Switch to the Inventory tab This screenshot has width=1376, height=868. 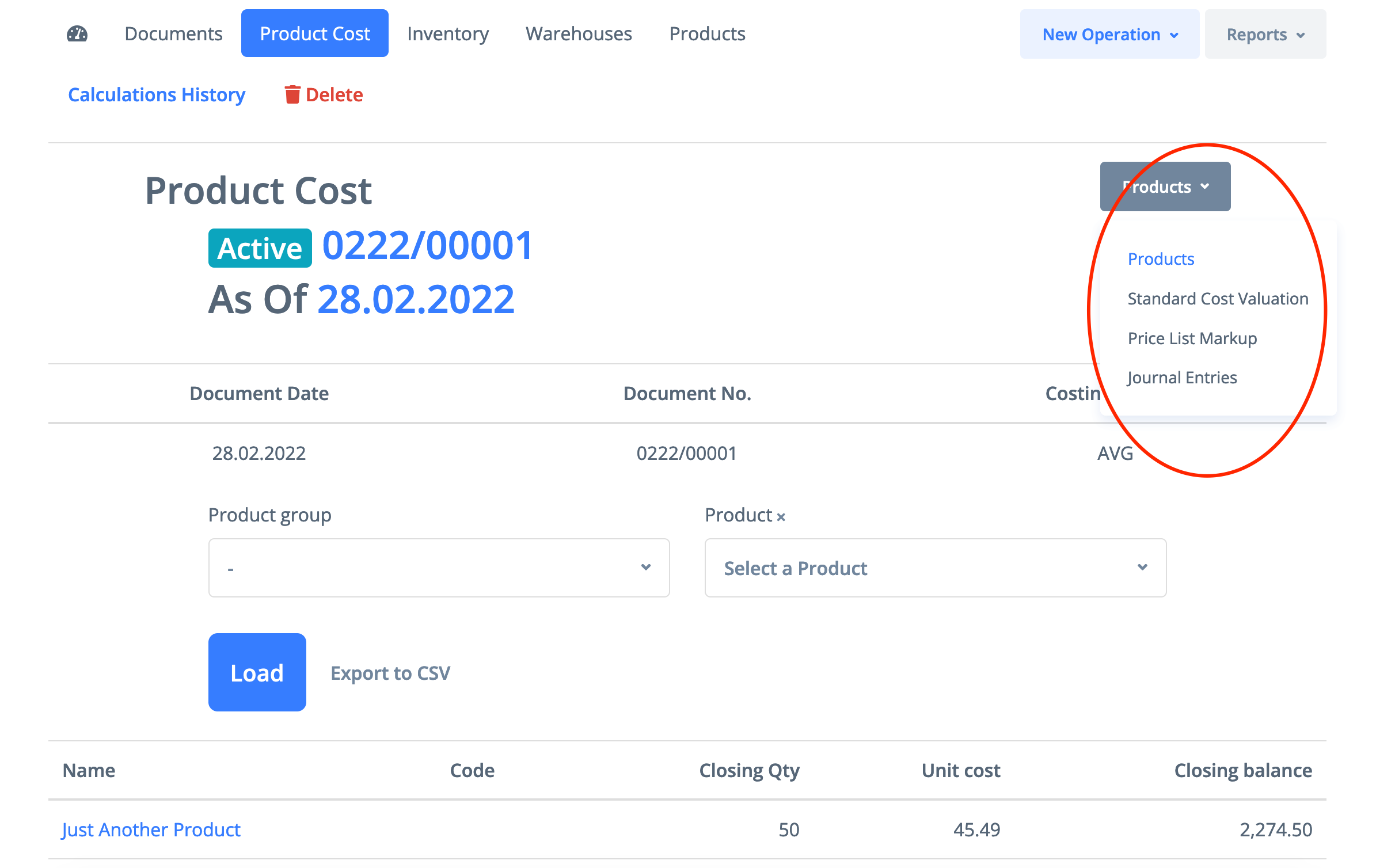click(x=447, y=34)
